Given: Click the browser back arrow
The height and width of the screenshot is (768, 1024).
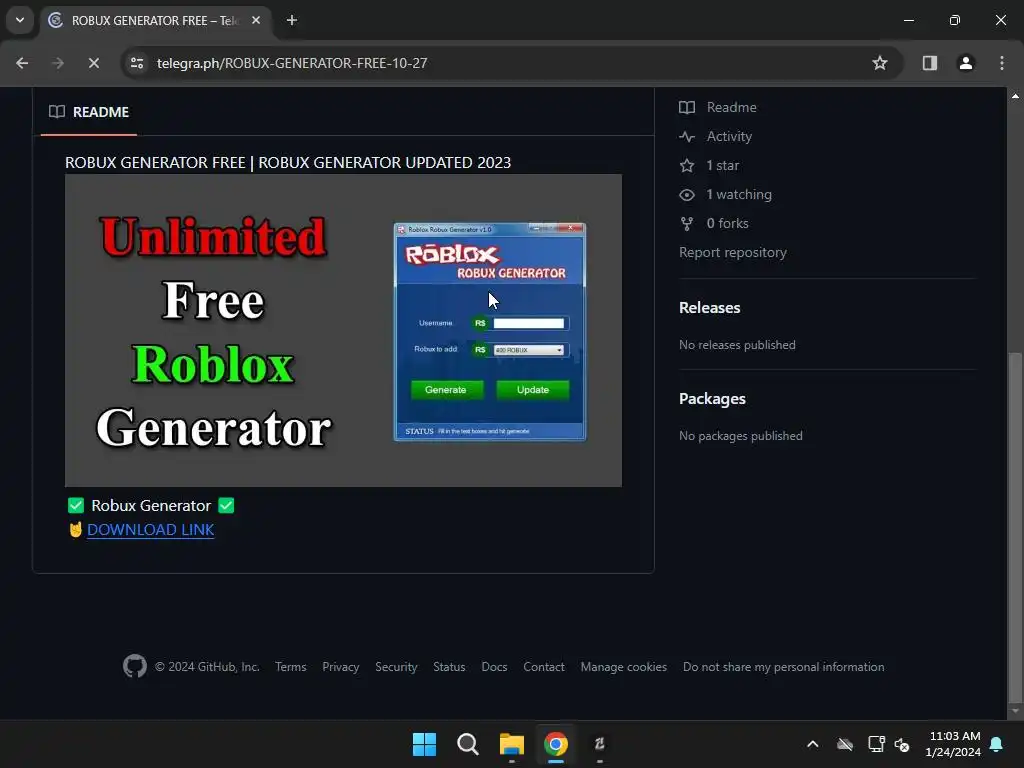Looking at the screenshot, I should 22,63.
